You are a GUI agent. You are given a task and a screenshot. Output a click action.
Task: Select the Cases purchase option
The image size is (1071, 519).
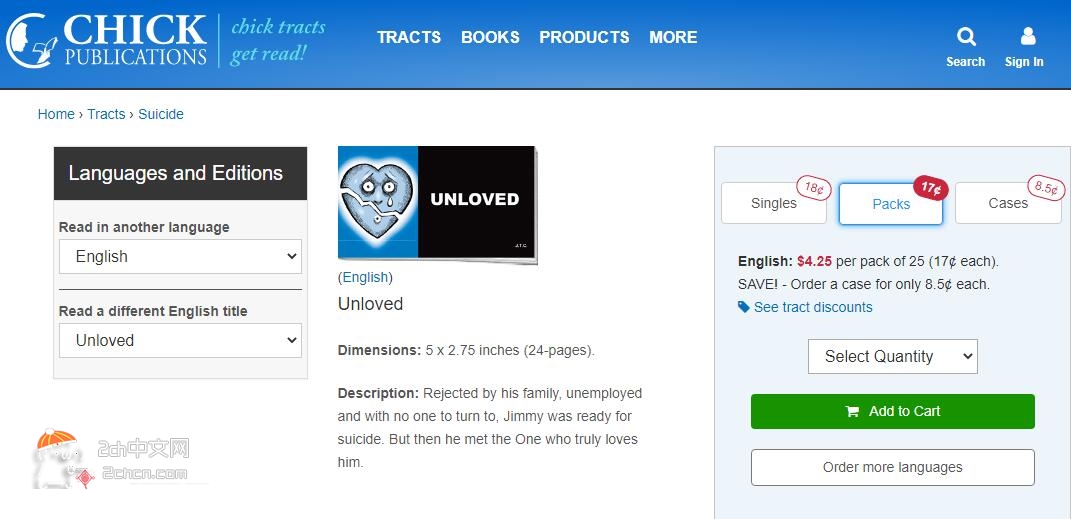pos(1008,203)
